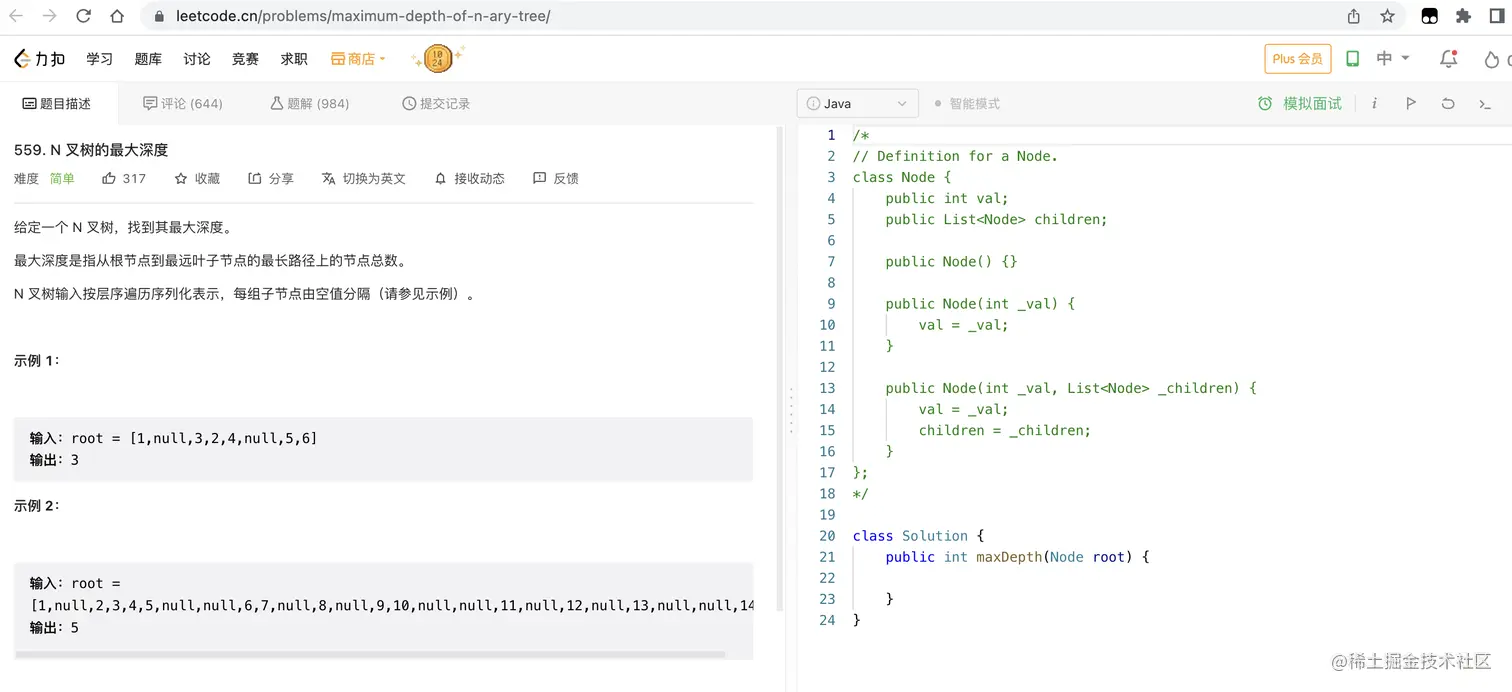Click 接收动态 bell option
Image resolution: width=1512 pixels, height=692 pixels.
(470, 179)
